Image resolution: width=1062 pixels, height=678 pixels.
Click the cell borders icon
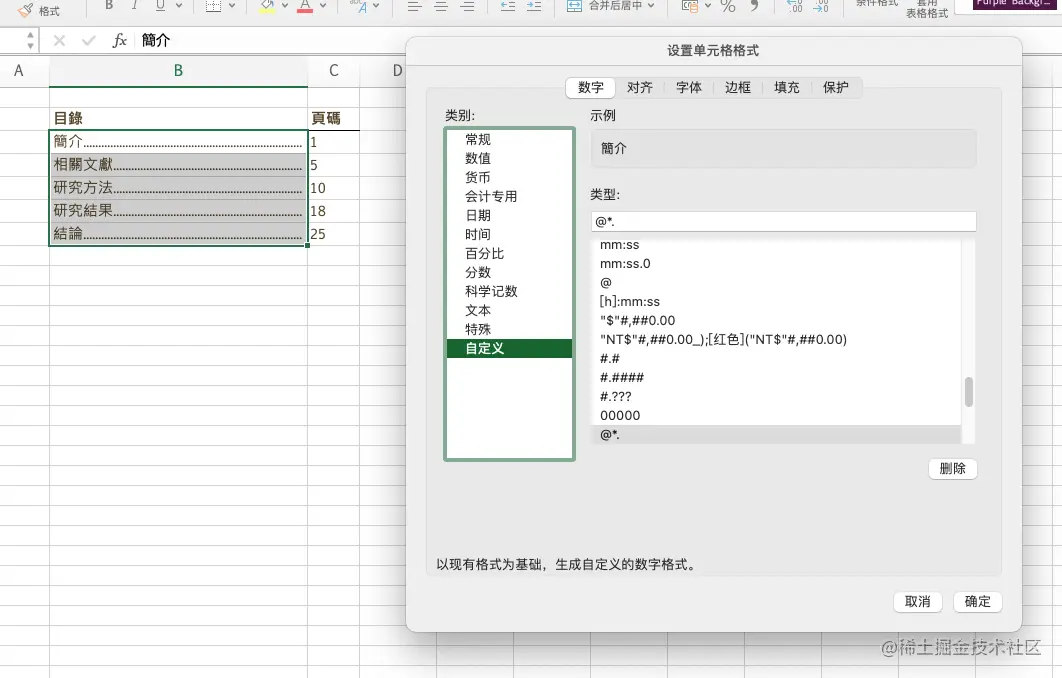tap(213, 5)
